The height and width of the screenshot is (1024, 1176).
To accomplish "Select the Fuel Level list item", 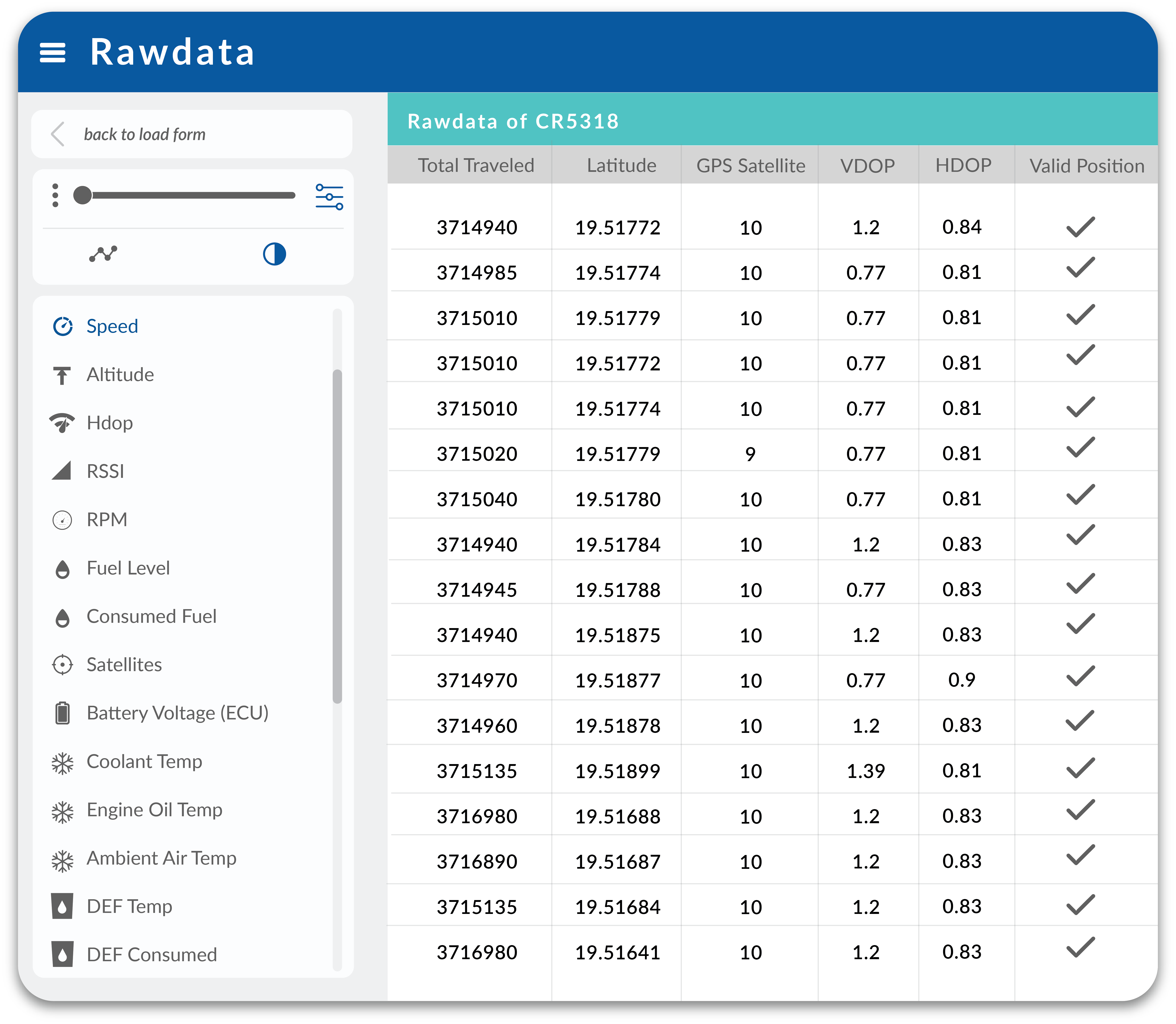I will pyautogui.click(x=129, y=568).
